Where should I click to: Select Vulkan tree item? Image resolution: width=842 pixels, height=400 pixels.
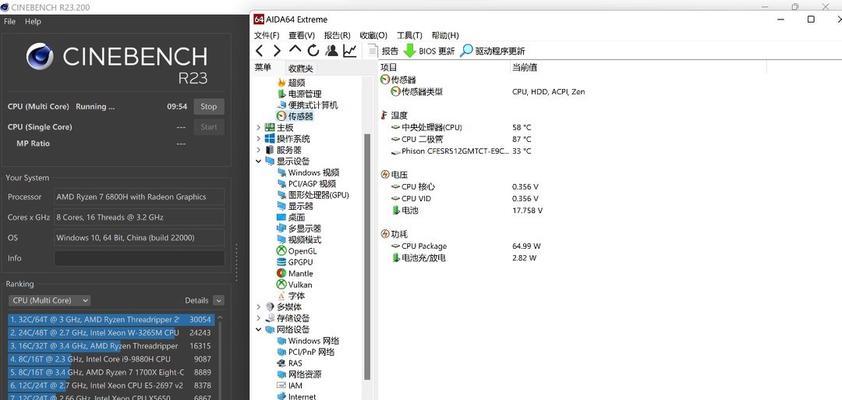pyautogui.click(x=294, y=285)
